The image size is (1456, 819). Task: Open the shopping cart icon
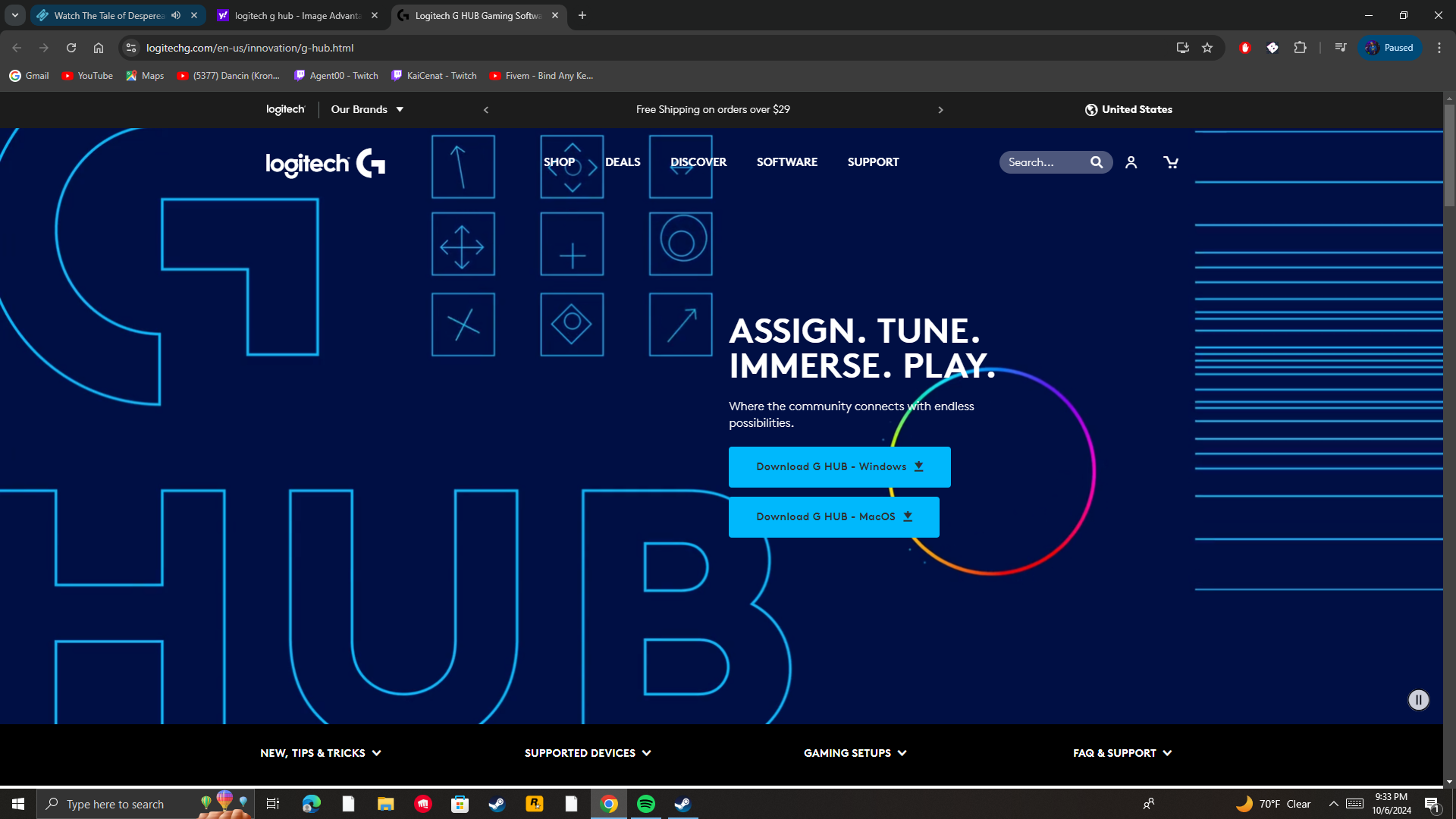tap(1171, 162)
